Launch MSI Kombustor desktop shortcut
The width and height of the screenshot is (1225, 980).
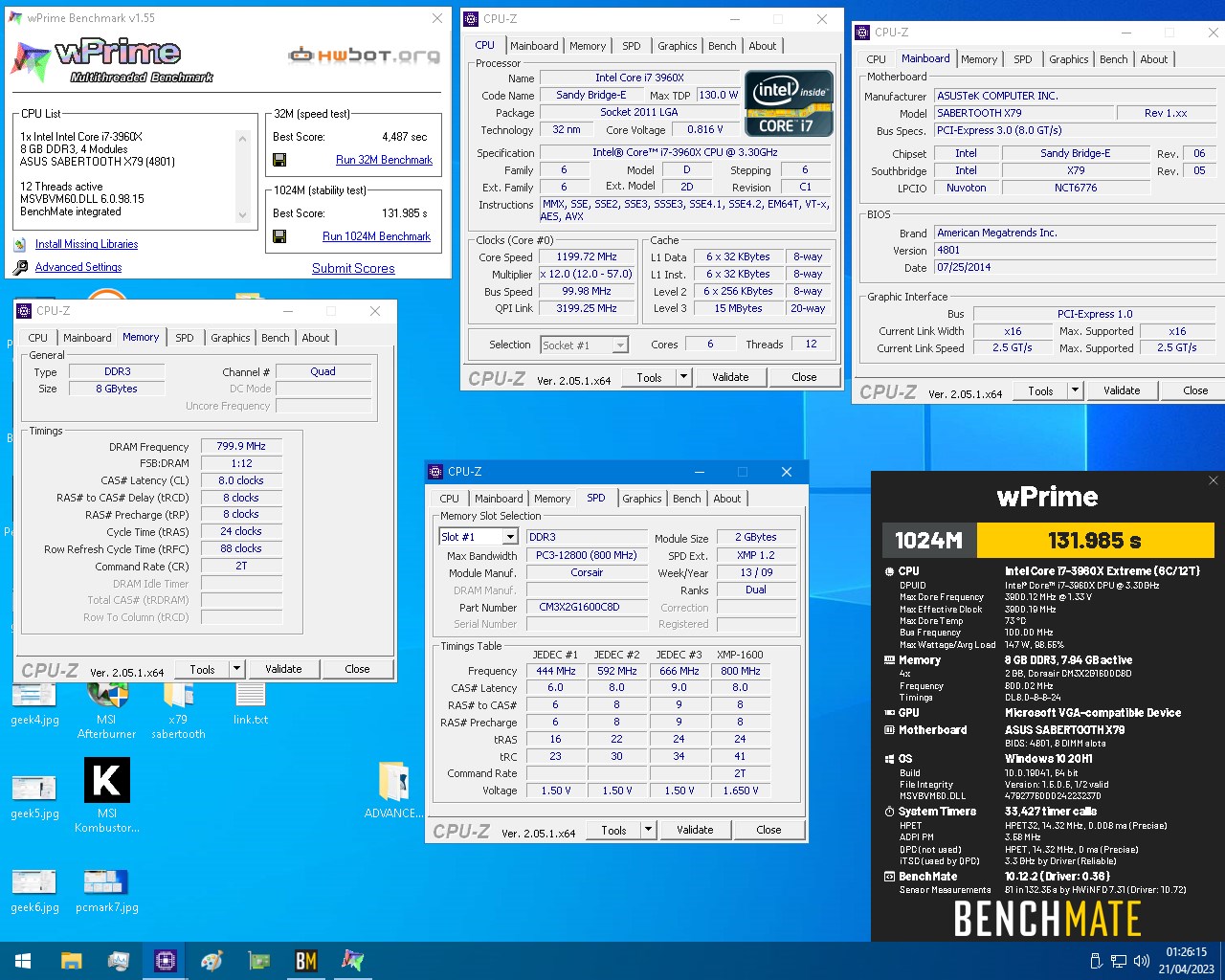pyautogui.click(x=106, y=794)
